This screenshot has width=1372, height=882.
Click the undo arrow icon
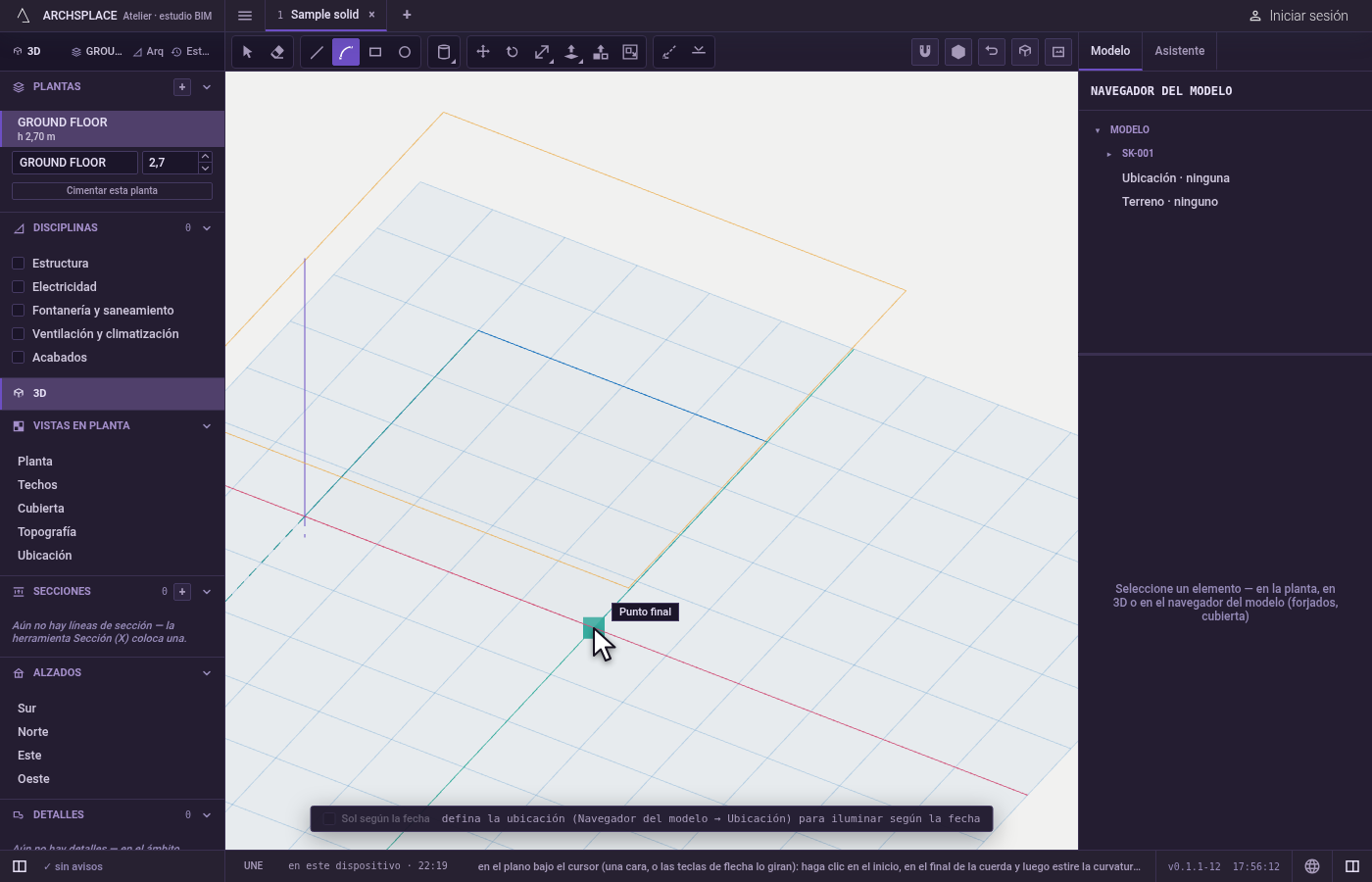[x=992, y=52]
